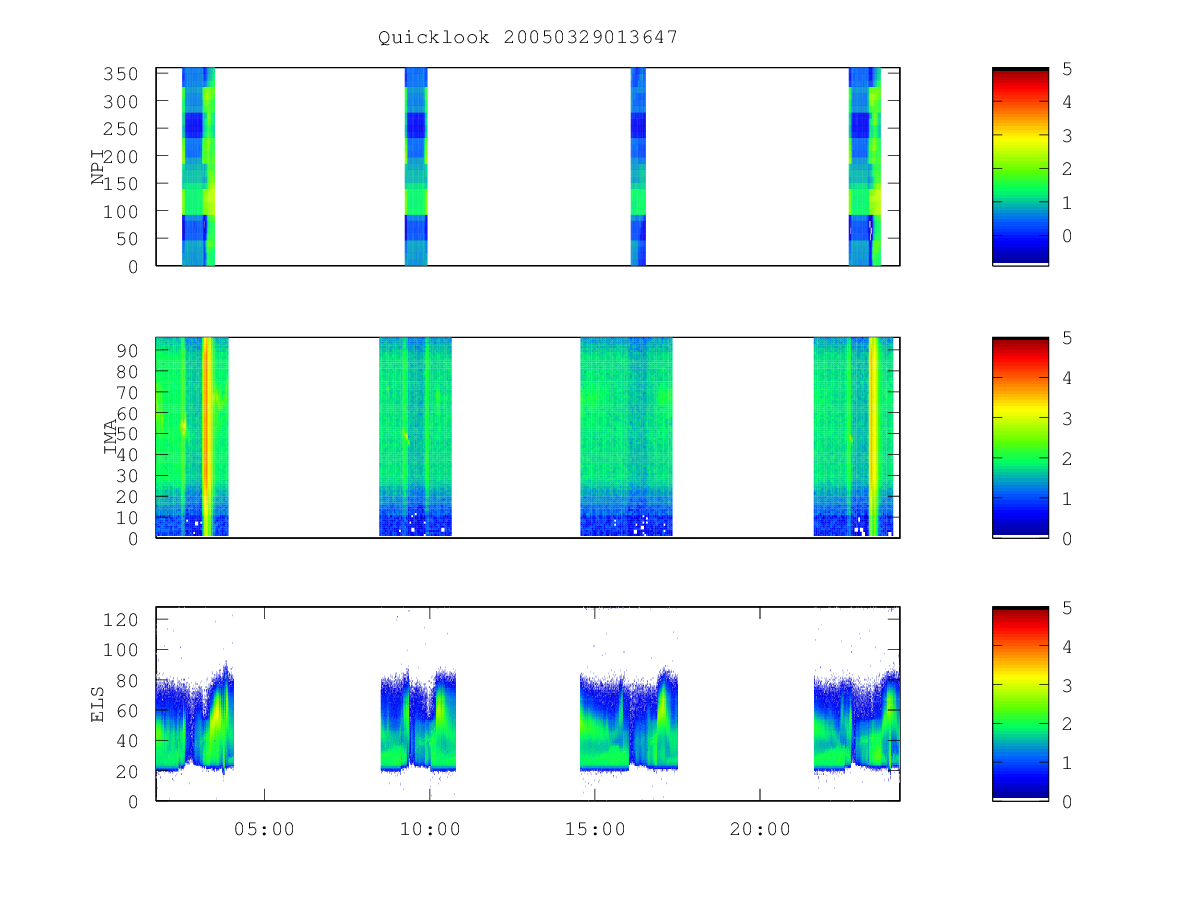The image size is (1200, 900).
Task: Click the NPI colorbar scale
Action: coord(1020,166)
